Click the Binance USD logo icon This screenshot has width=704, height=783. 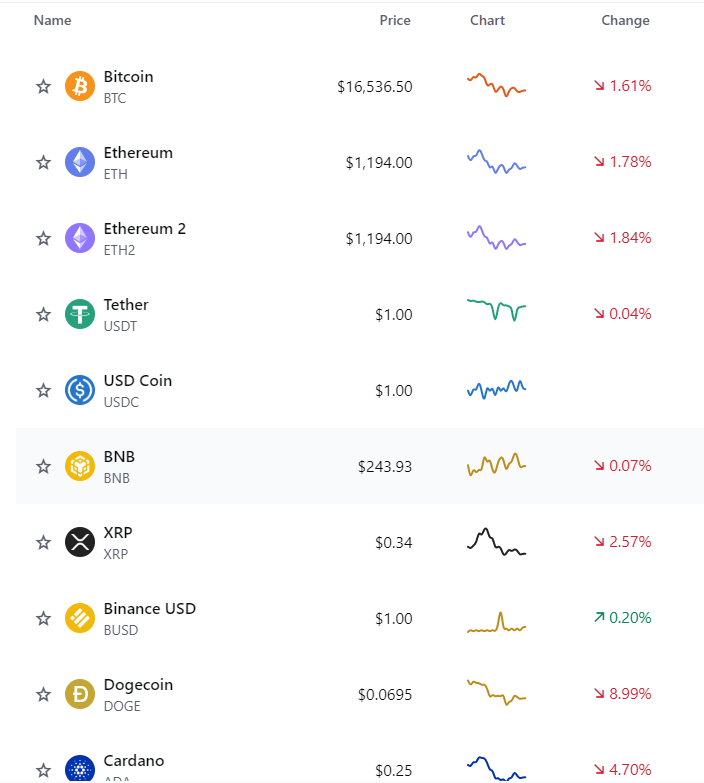80,618
